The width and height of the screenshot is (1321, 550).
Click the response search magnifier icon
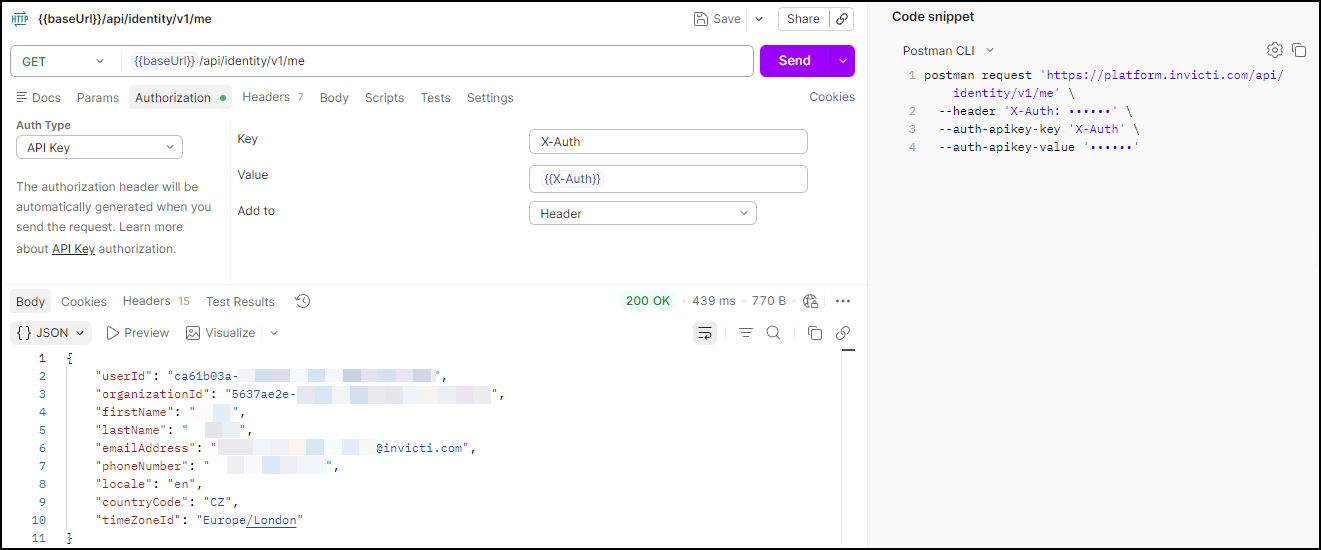tap(773, 333)
